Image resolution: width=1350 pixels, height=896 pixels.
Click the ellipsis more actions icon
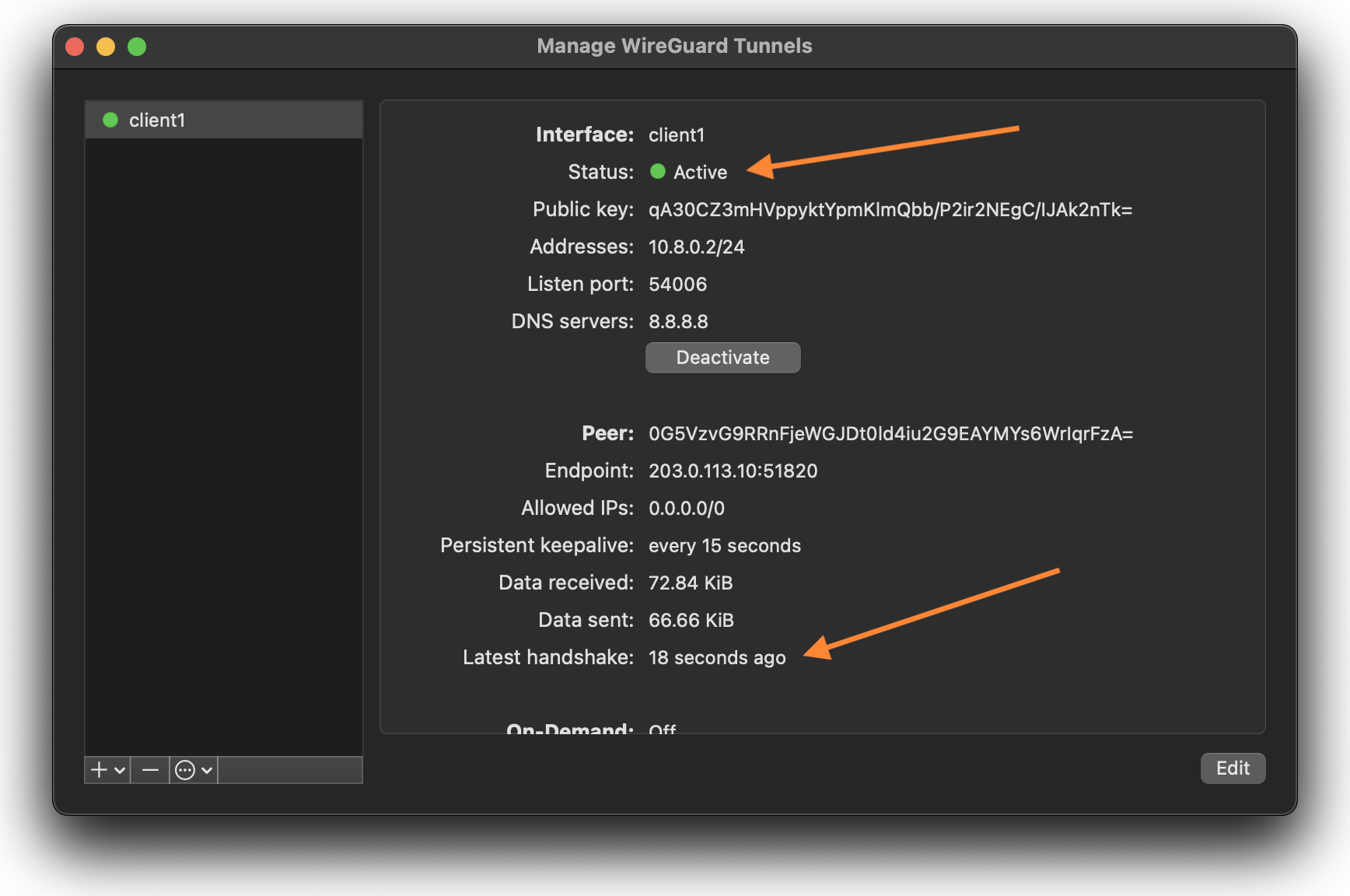[185, 770]
